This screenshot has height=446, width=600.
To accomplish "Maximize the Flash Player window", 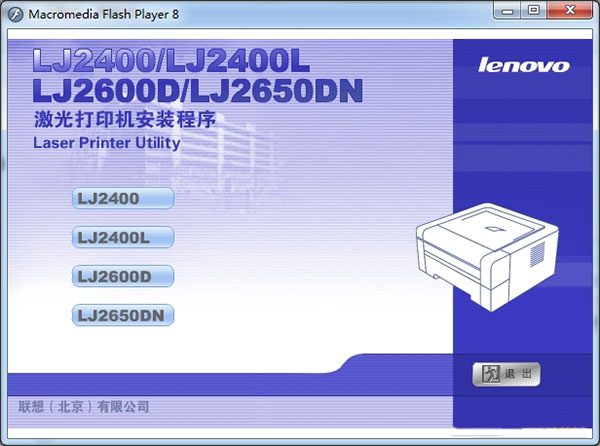I will click(x=534, y=10).
